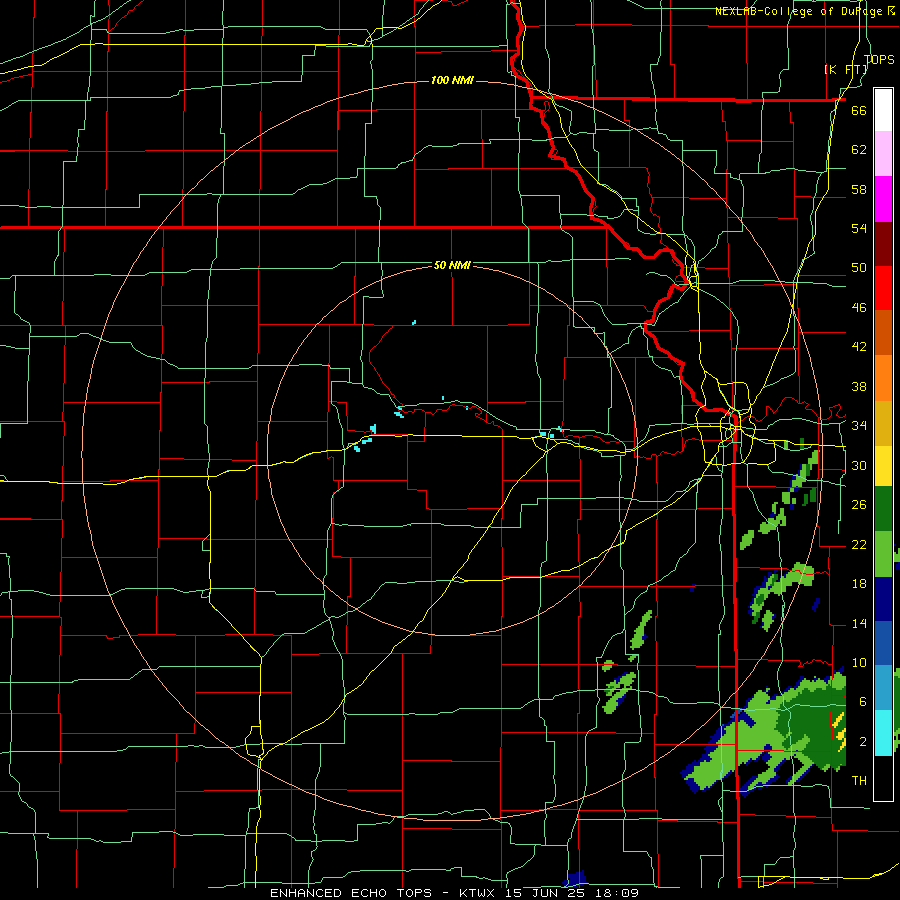Pick the light orange legend swatch
This screenshot has height=900, width=900.
883,378
